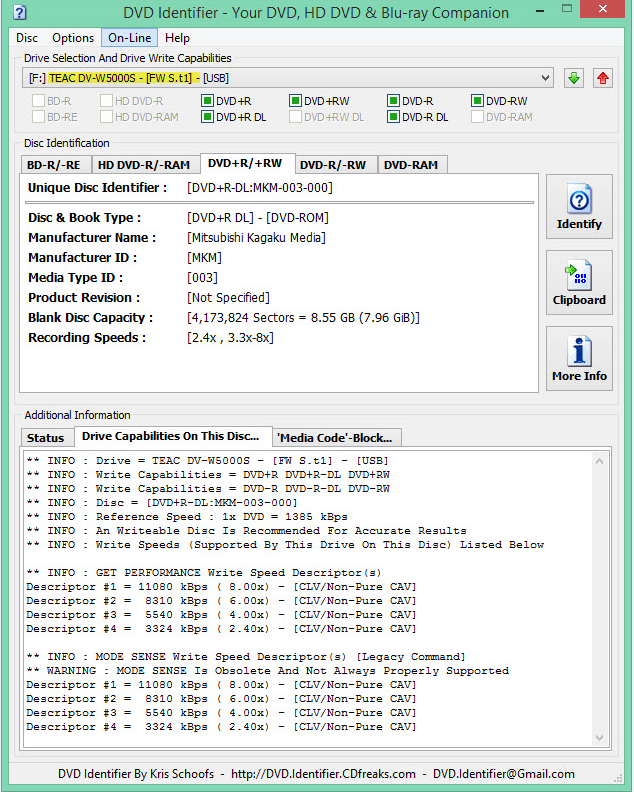Click the Recording Speeds value [2.4x , 3.3x-8x]
Image resolution: width=634 pixels, height=792 pixels.
(230, 337)
